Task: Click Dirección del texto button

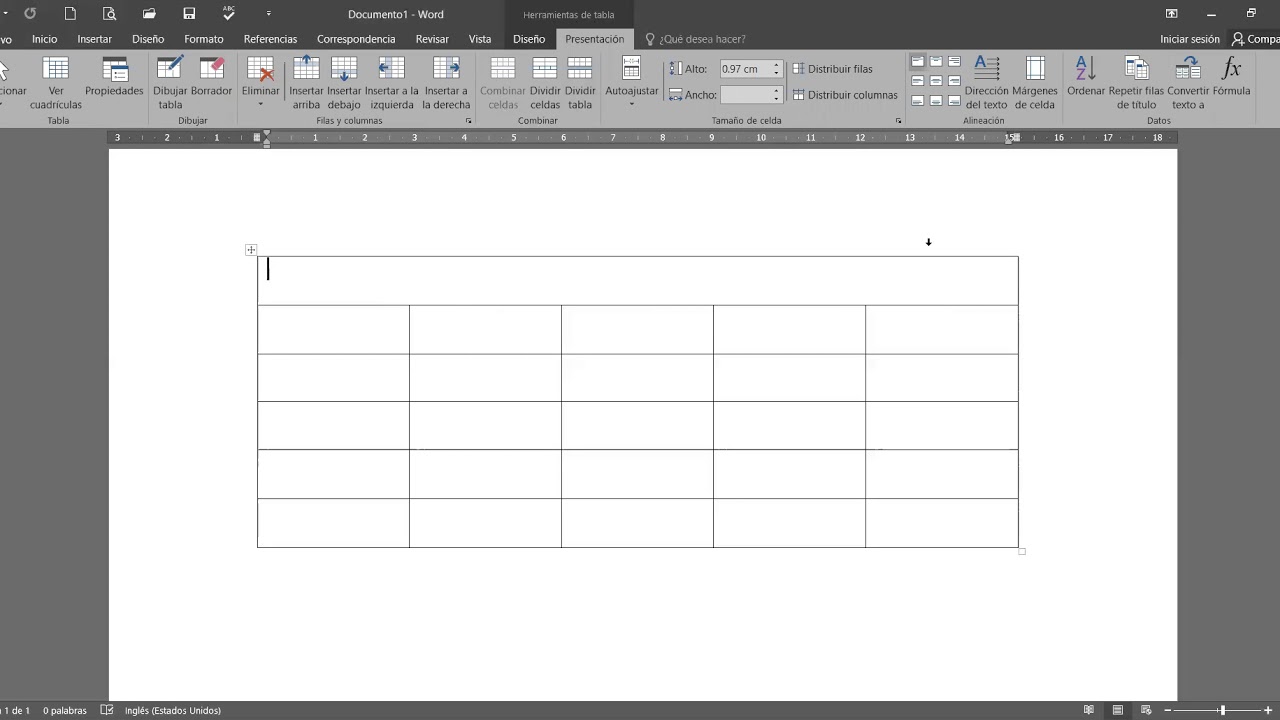Action: point(987,82)
